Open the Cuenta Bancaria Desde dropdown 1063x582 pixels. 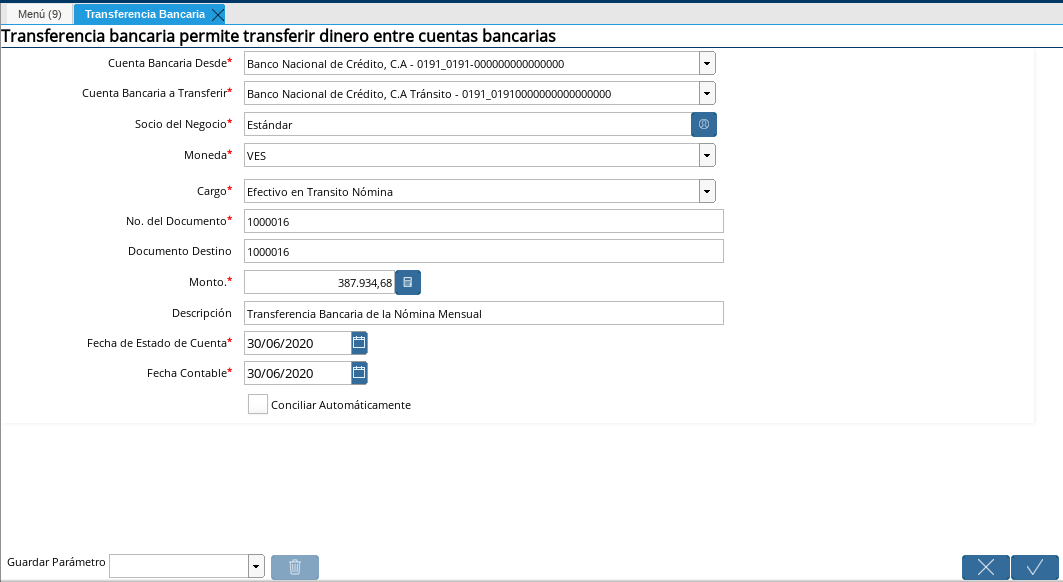[x=708, y=63]
